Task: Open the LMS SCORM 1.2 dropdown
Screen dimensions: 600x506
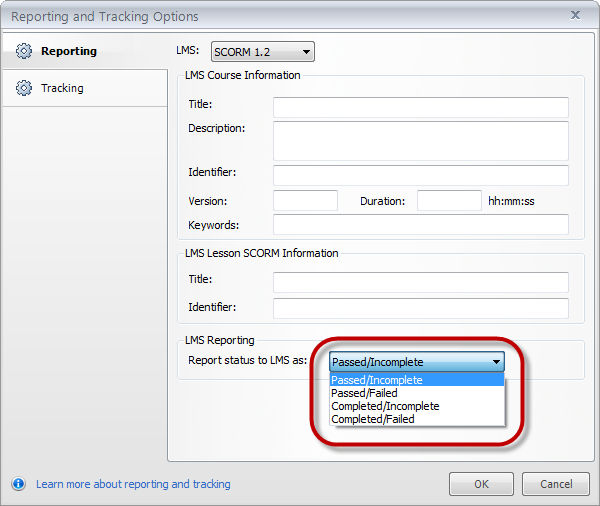Action: coord(263,52)
